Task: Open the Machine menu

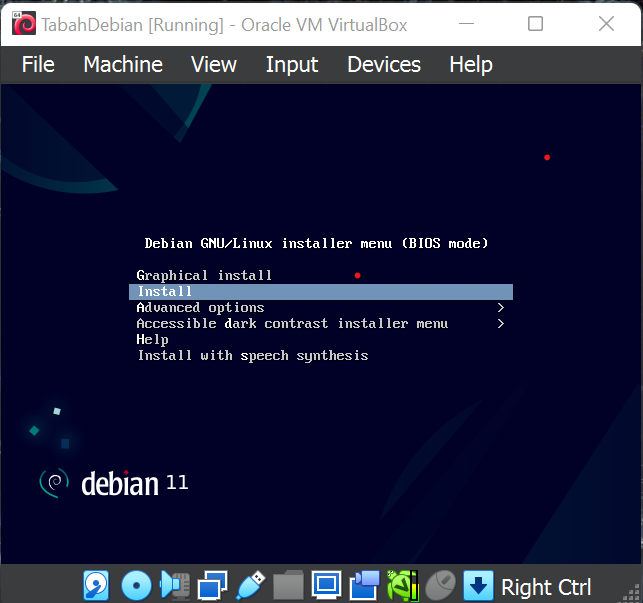Action: tap(123, 65)
